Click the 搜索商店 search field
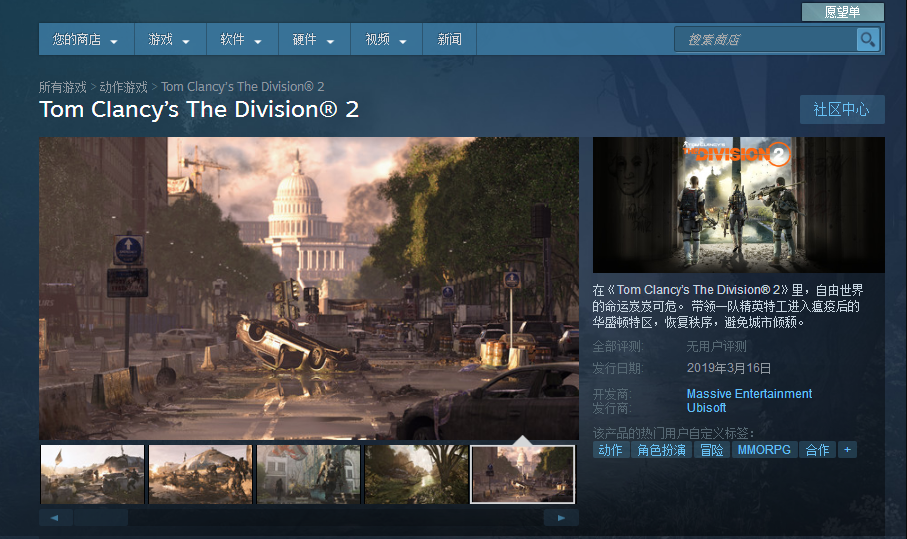Screen dimensions: 907x539 tap(765, 39)
